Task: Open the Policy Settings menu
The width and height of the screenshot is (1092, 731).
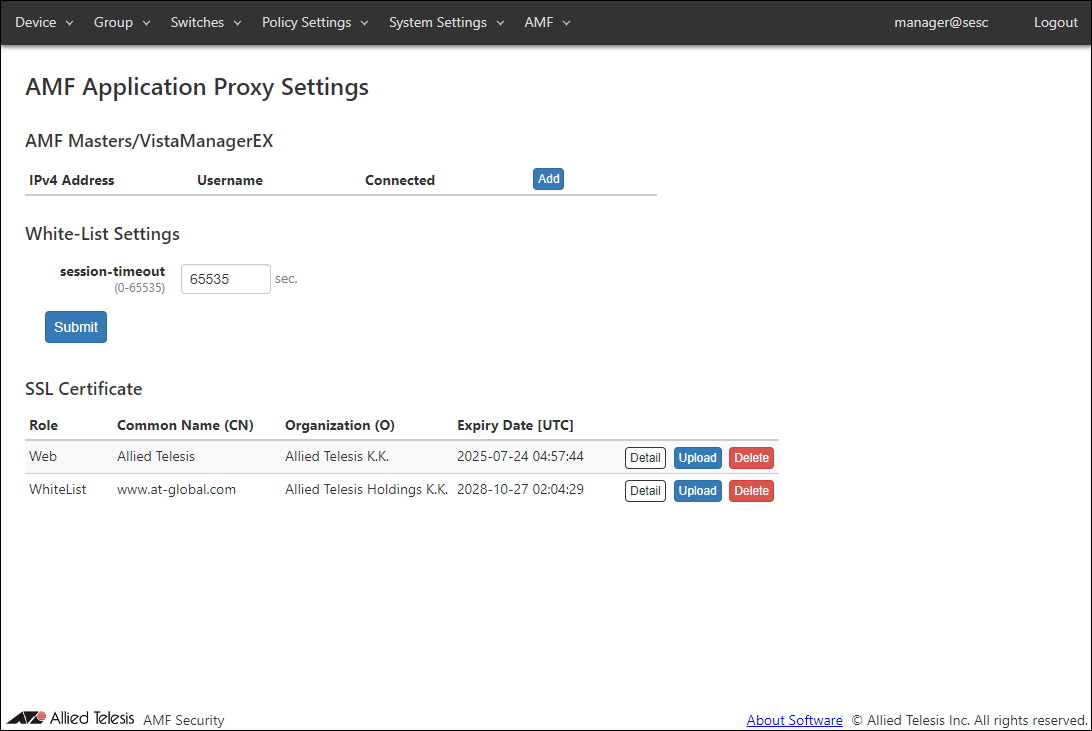Action: point(315,22)
